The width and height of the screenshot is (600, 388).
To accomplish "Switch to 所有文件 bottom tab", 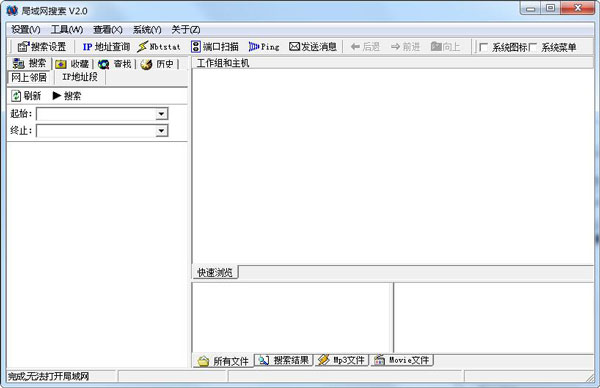I will point(223,360).
